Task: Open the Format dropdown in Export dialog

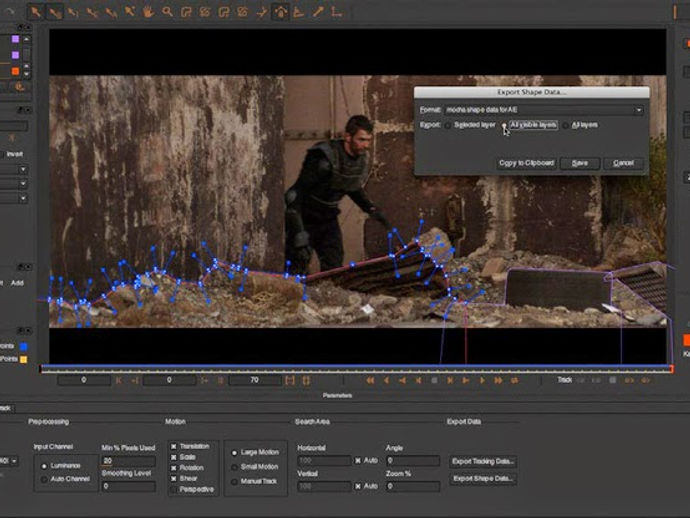Action: [x=544, y=110]
